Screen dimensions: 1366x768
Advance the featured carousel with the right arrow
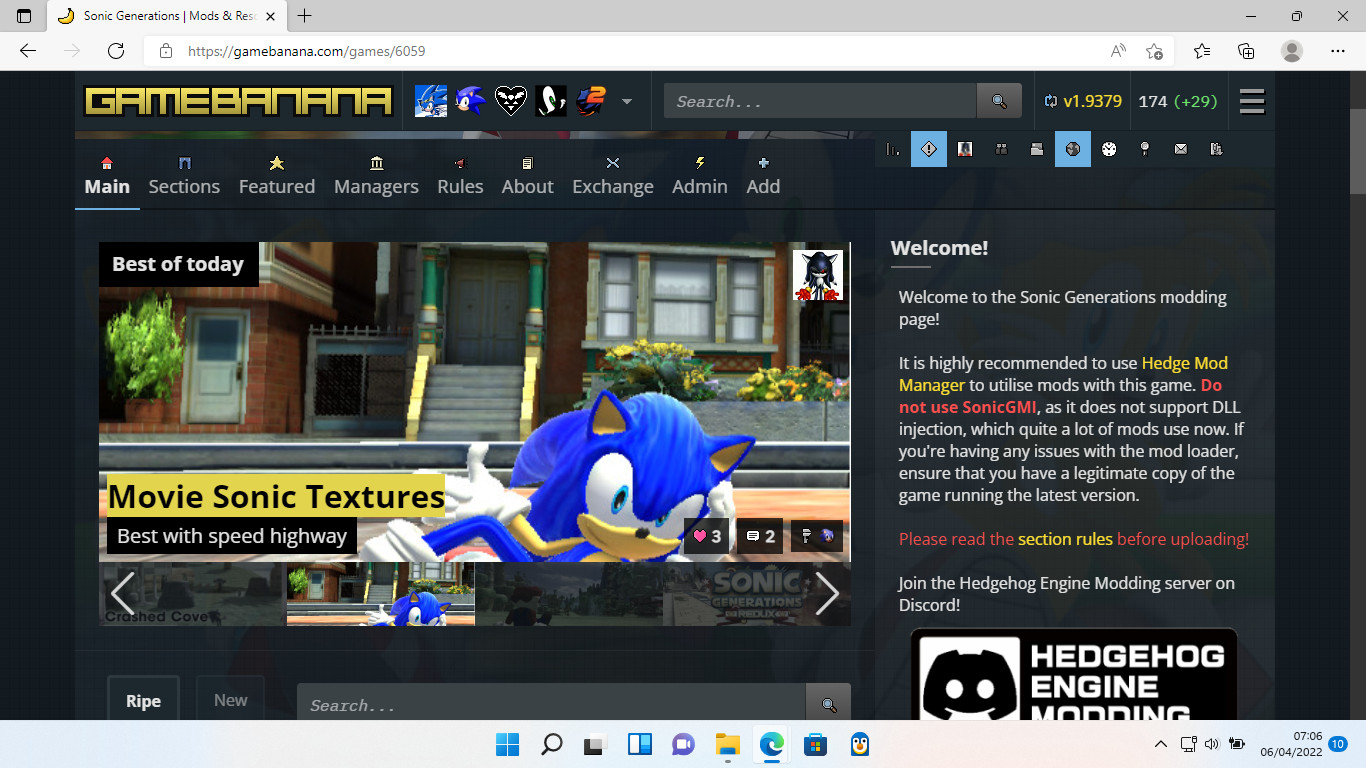(x=828, y=593)
